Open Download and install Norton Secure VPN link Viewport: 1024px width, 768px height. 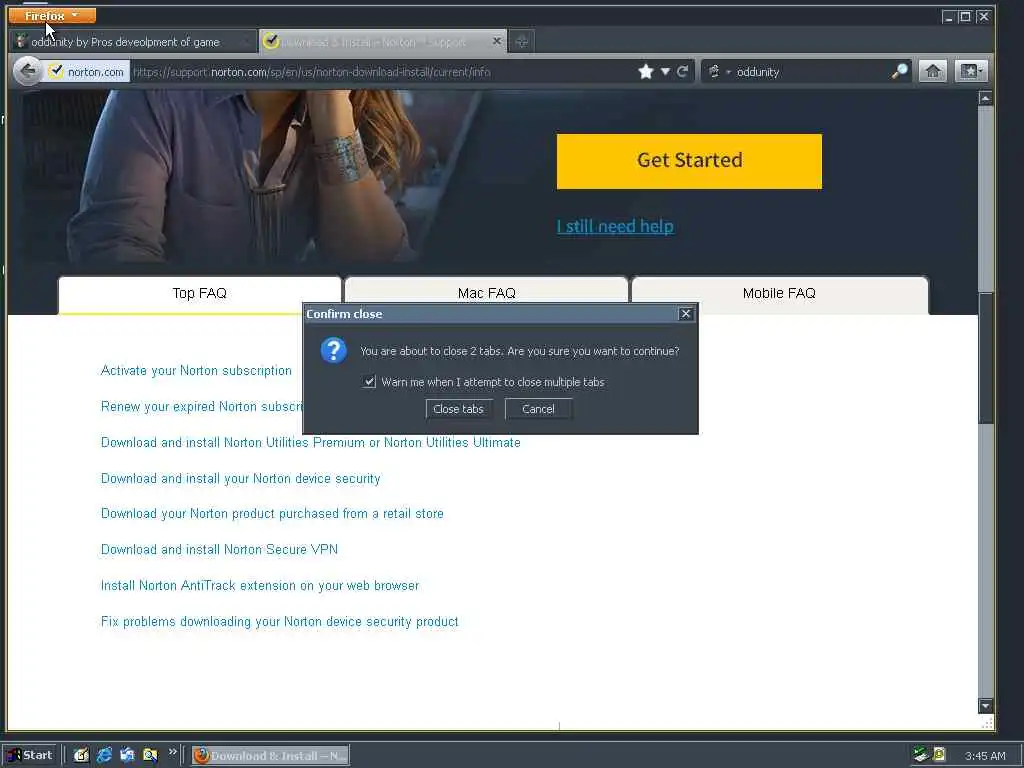tap(219, 550)
